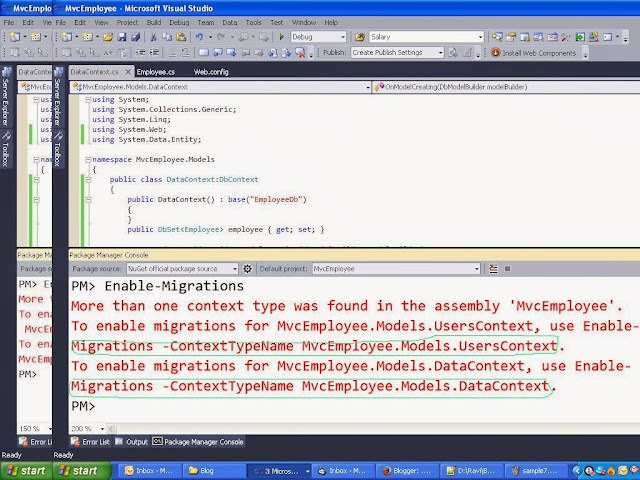The image size is (640, 480).
Task: Open Project menu in front window
Action: (x=127, y=22)
